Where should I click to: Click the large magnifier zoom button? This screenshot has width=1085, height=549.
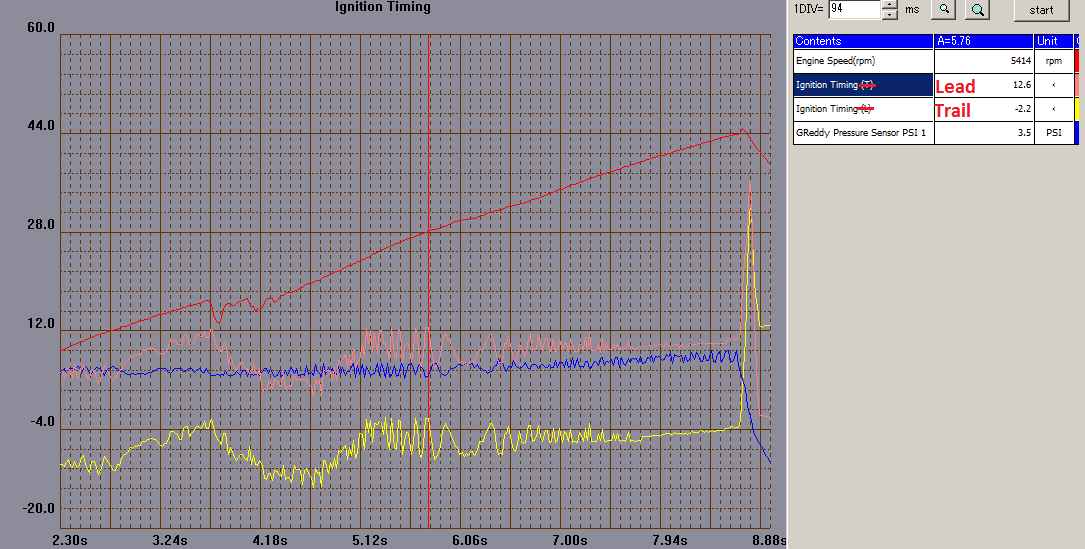[977, 9]
